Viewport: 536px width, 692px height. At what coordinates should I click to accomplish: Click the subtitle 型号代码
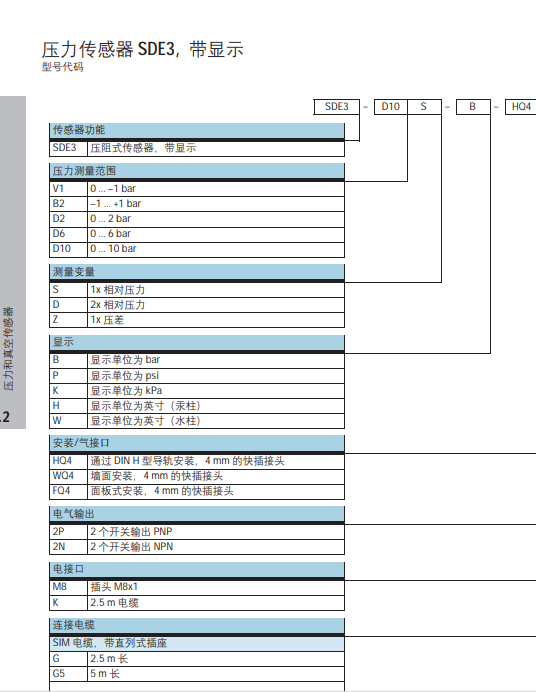point(62,67)
